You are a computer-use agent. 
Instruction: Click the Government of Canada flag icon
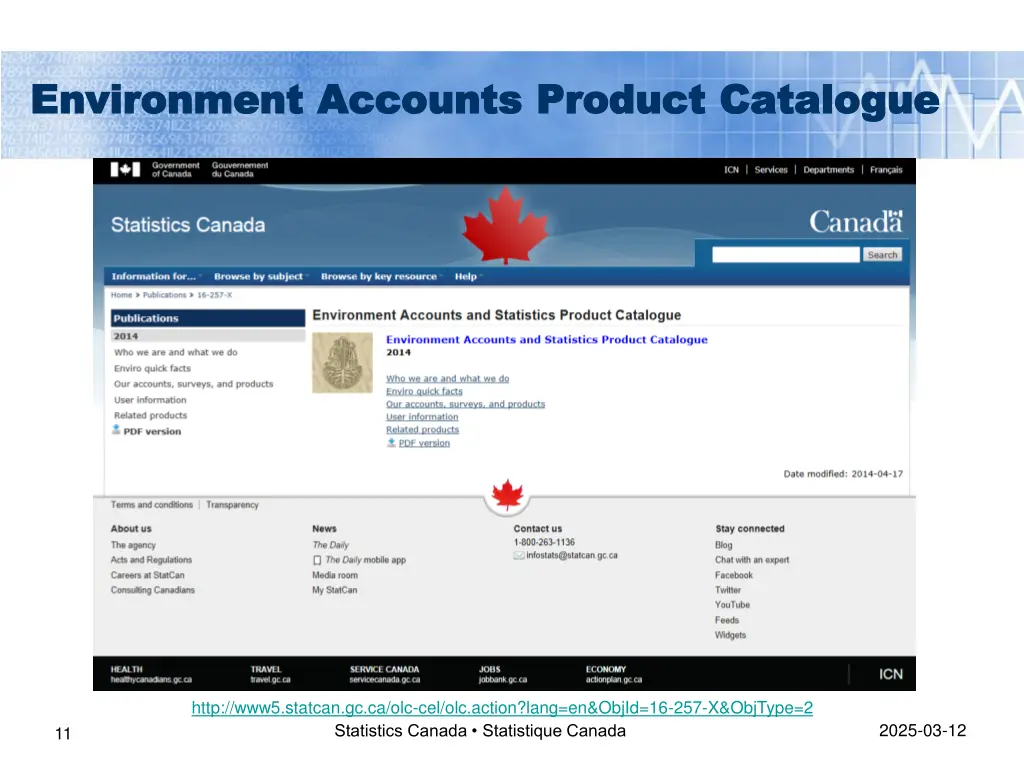(125, 170)
